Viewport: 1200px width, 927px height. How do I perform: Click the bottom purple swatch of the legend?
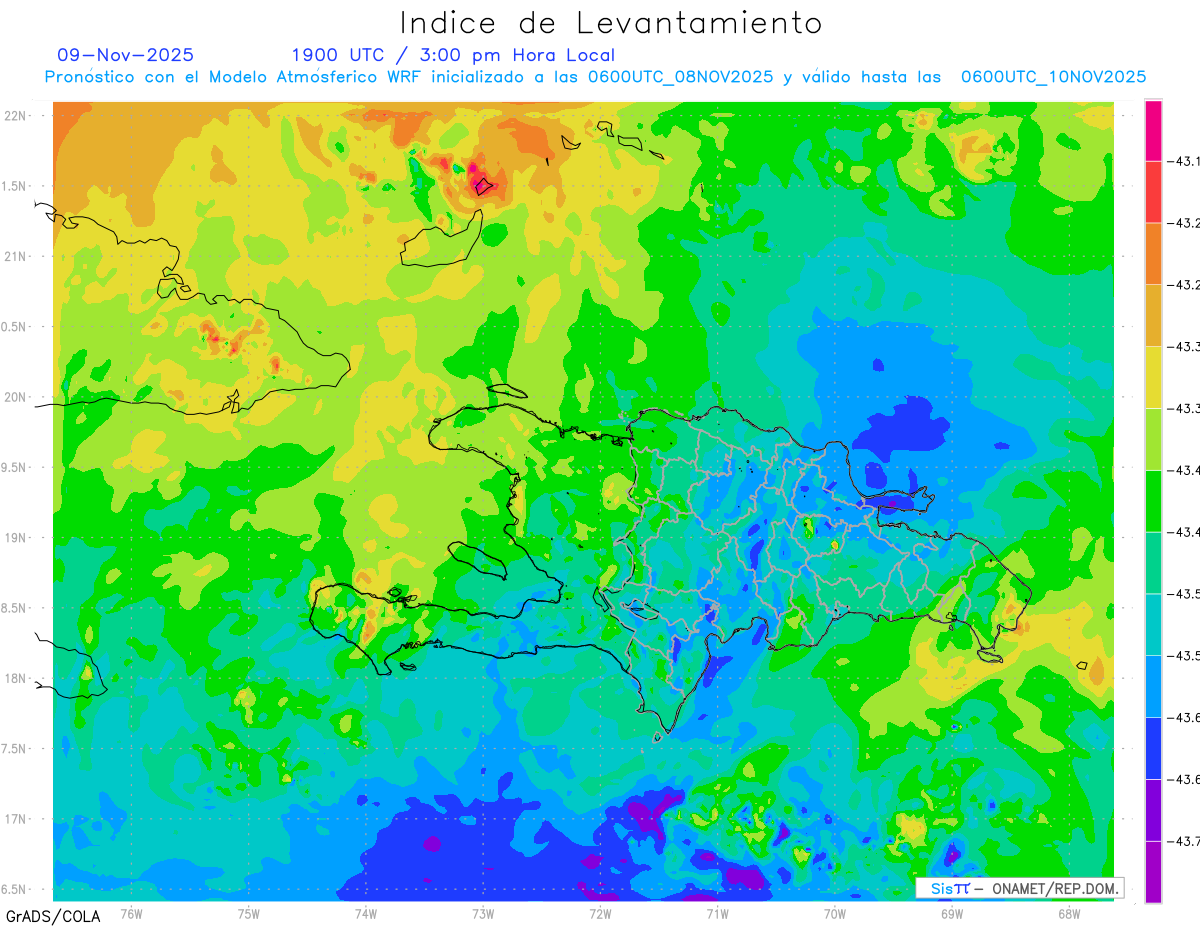[1153, 871]
